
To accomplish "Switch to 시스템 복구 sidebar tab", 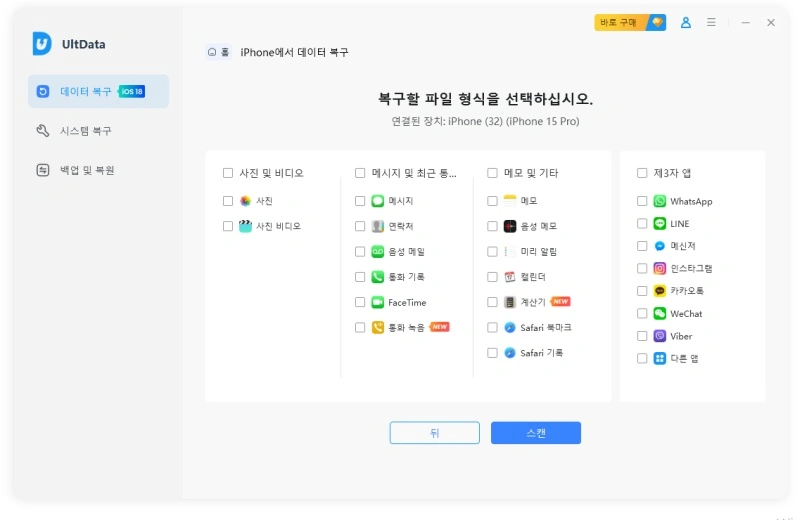I will click(x=86, y=131).
